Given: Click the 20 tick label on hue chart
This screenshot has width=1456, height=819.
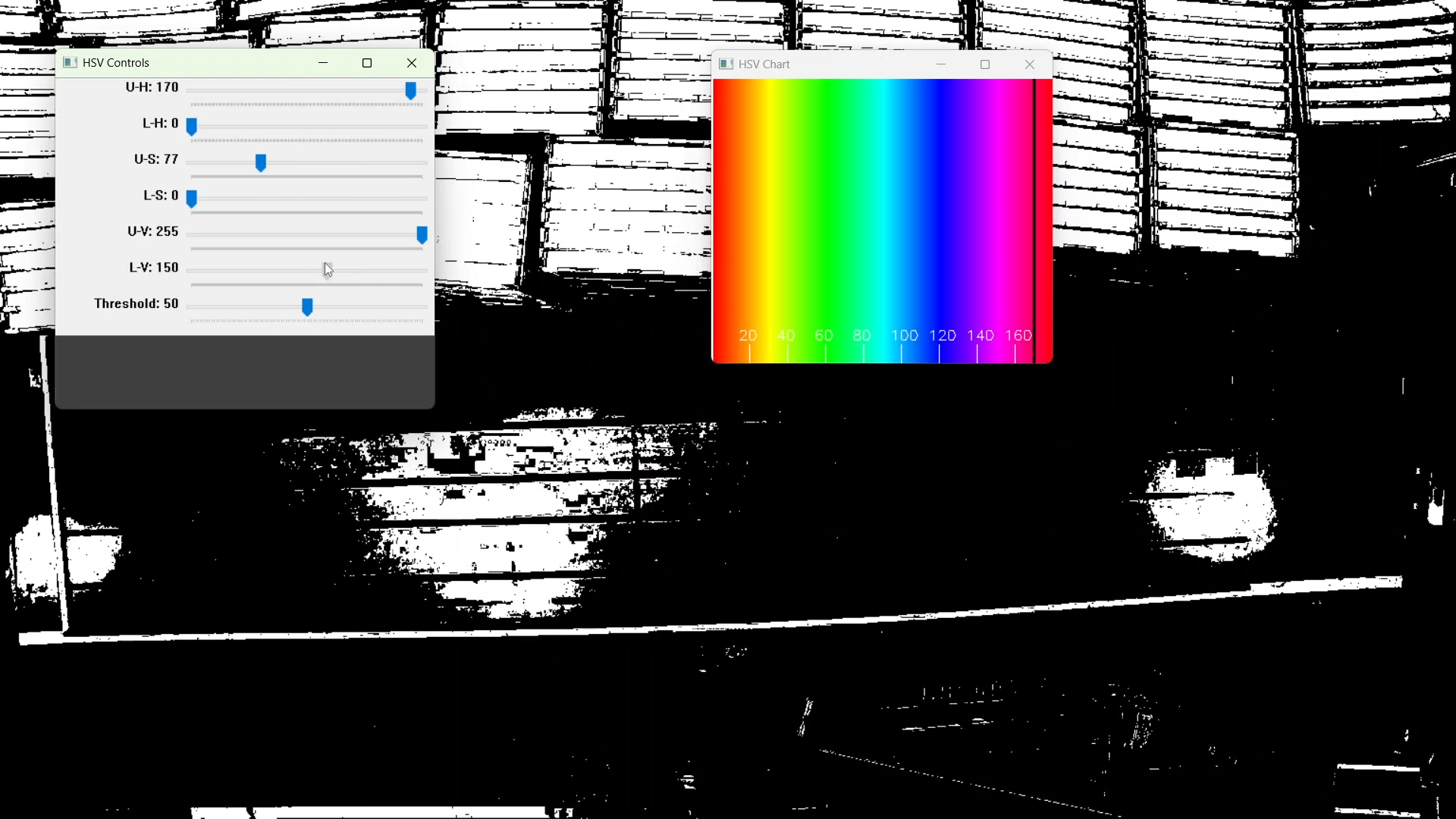Looking at the screenshot, I should point(748,335).
